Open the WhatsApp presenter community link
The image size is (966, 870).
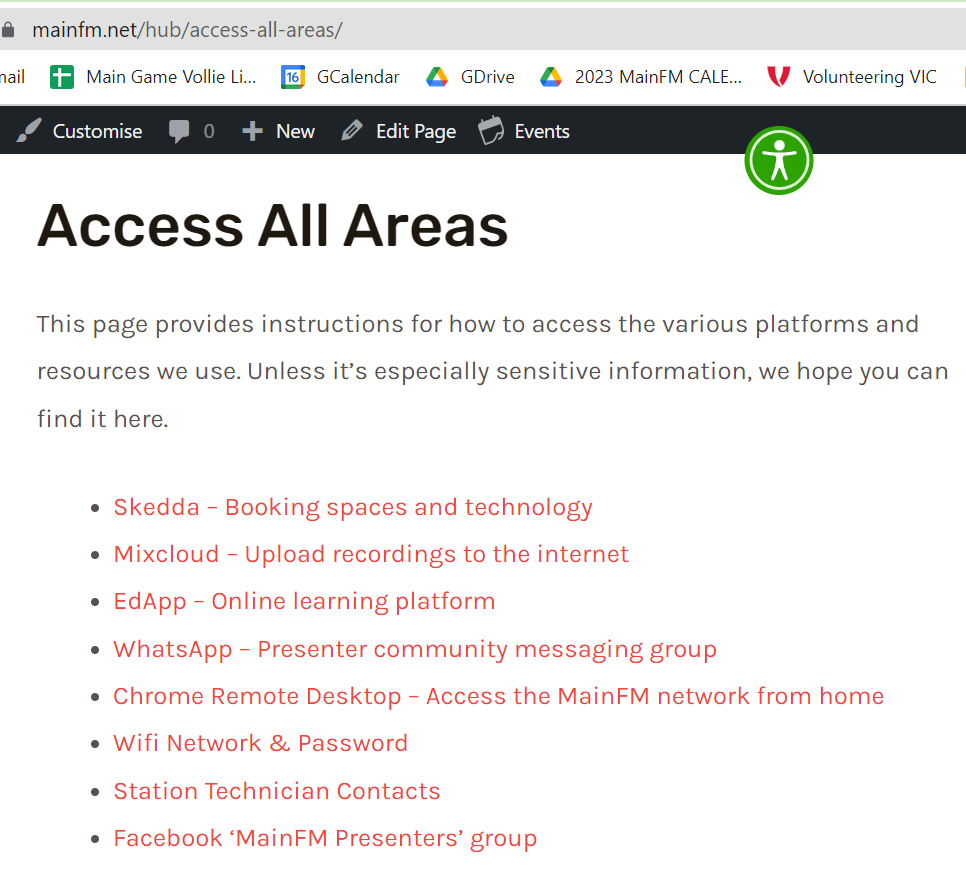[x=414, y=649]
